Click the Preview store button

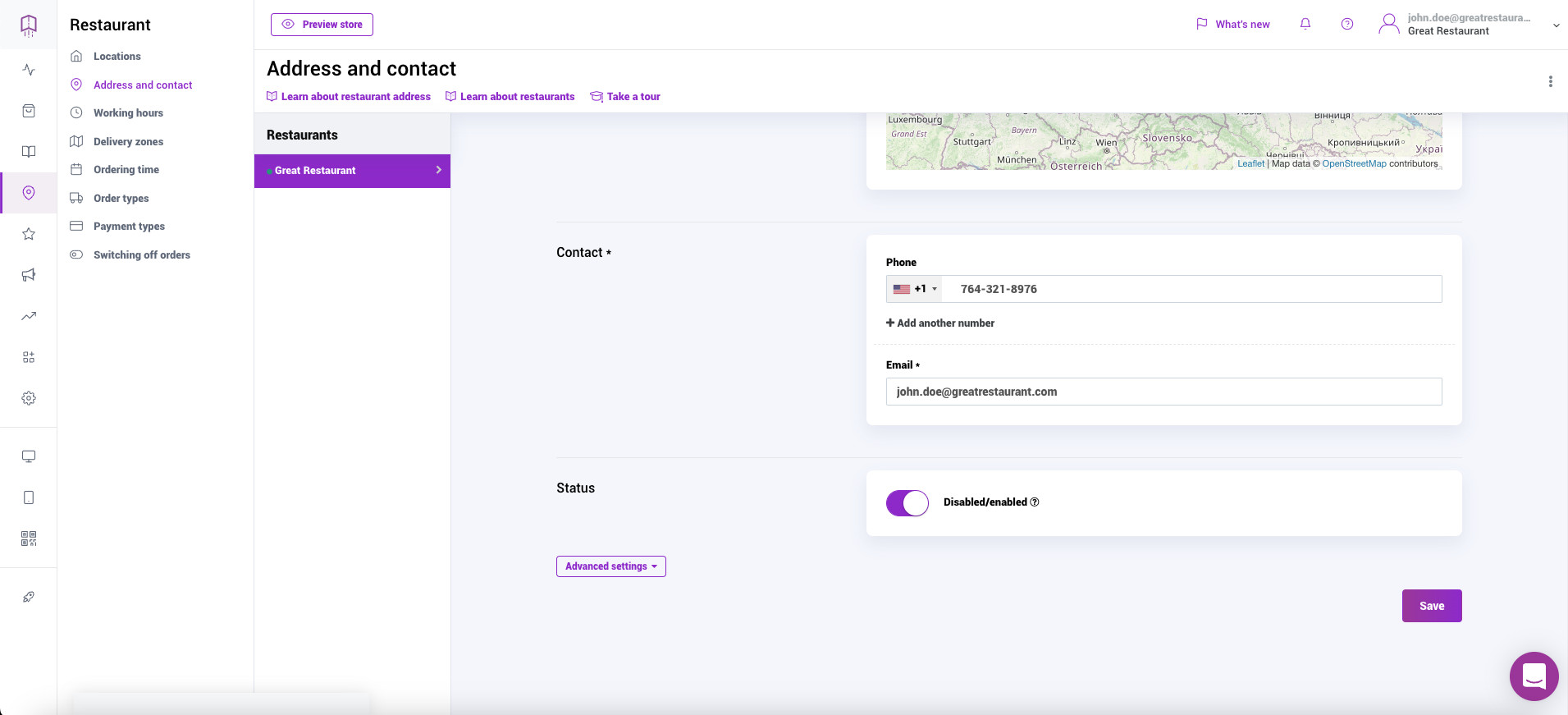(x=322, y=25)
